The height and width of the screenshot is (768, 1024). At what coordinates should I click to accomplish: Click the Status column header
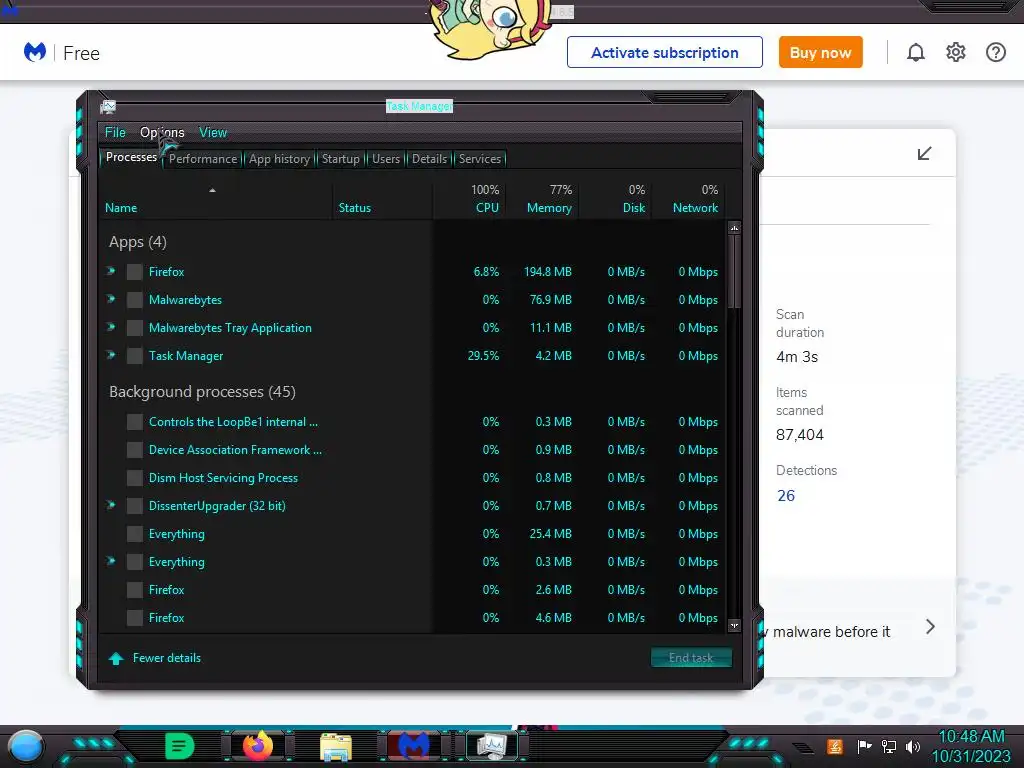click(x=382, y=199)
